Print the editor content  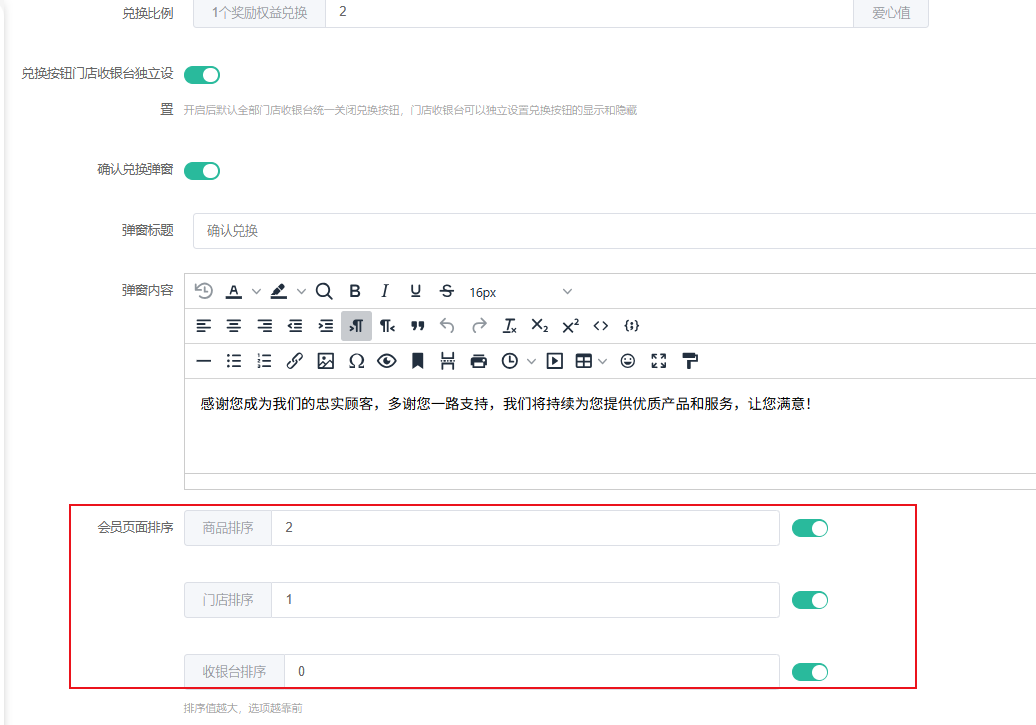click(x=479, y=361)
